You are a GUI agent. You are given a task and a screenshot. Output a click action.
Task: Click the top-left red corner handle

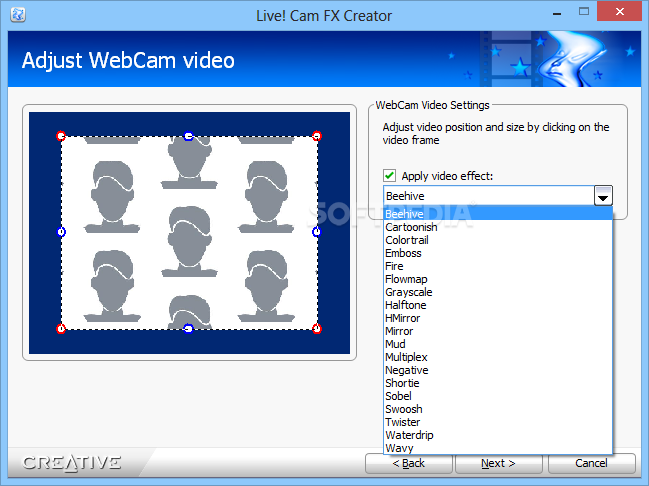tap(61, 136)
